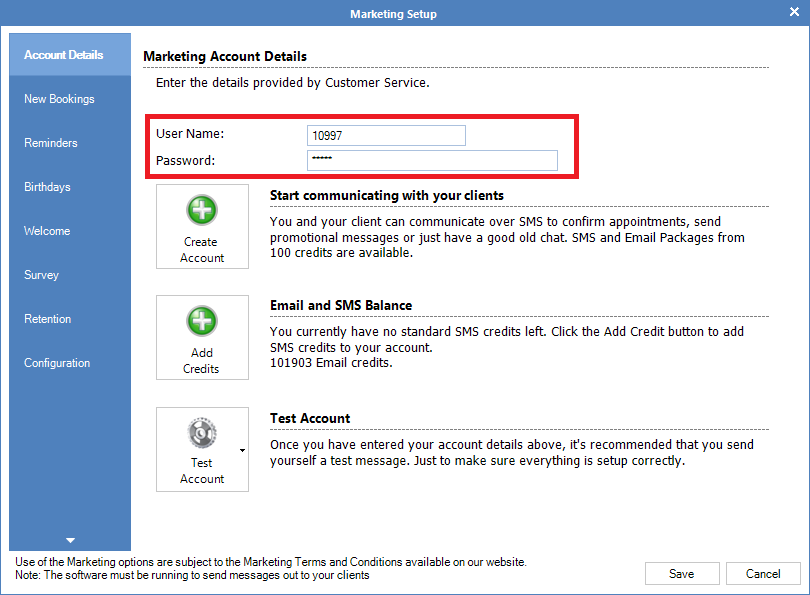Go to the Reminders tab
The width and height of the screenshot is (810, 595).
pyautogui.click(x=51, y=143)
